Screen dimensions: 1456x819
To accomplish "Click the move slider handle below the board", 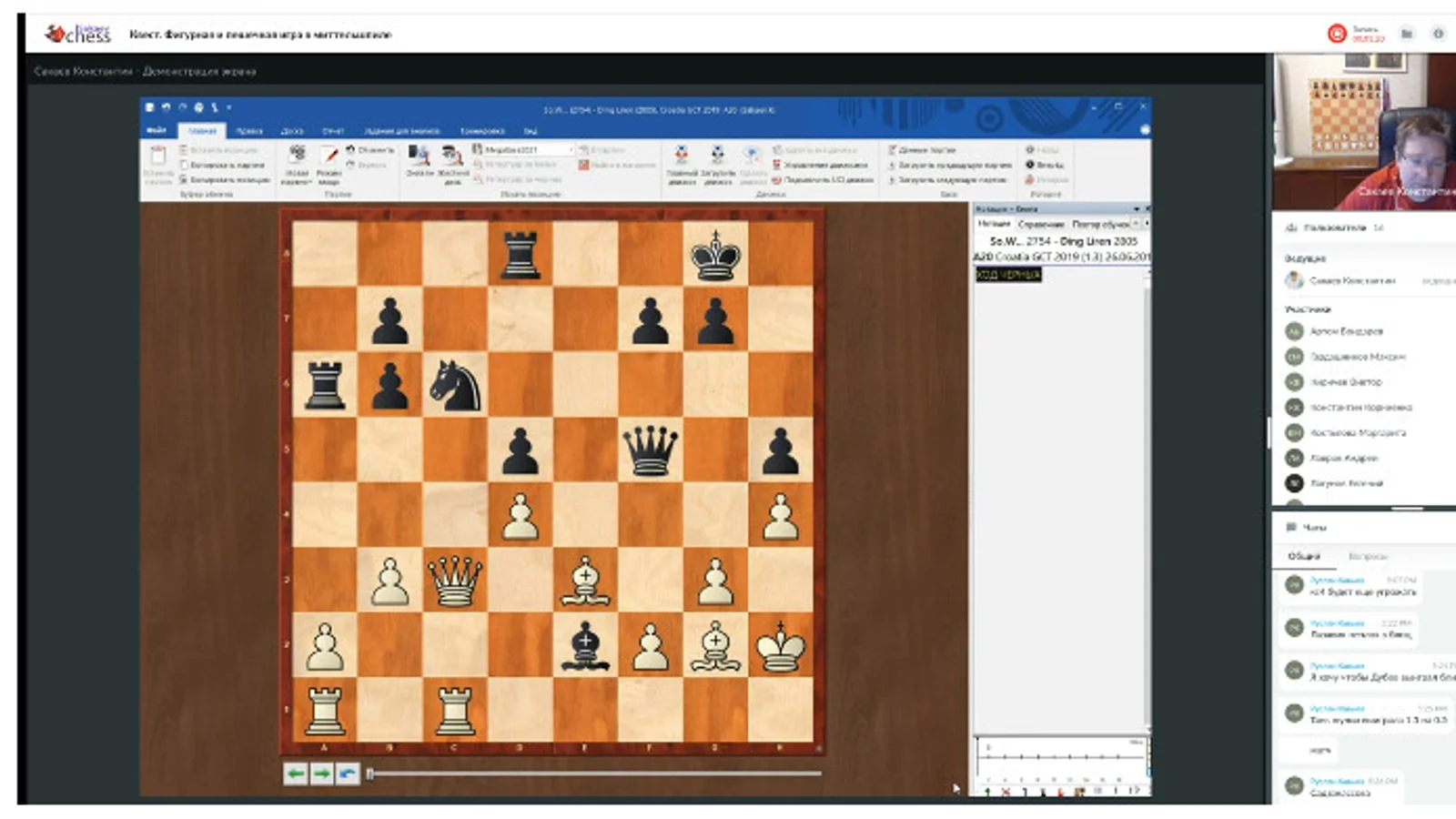I will coord(370,773).
